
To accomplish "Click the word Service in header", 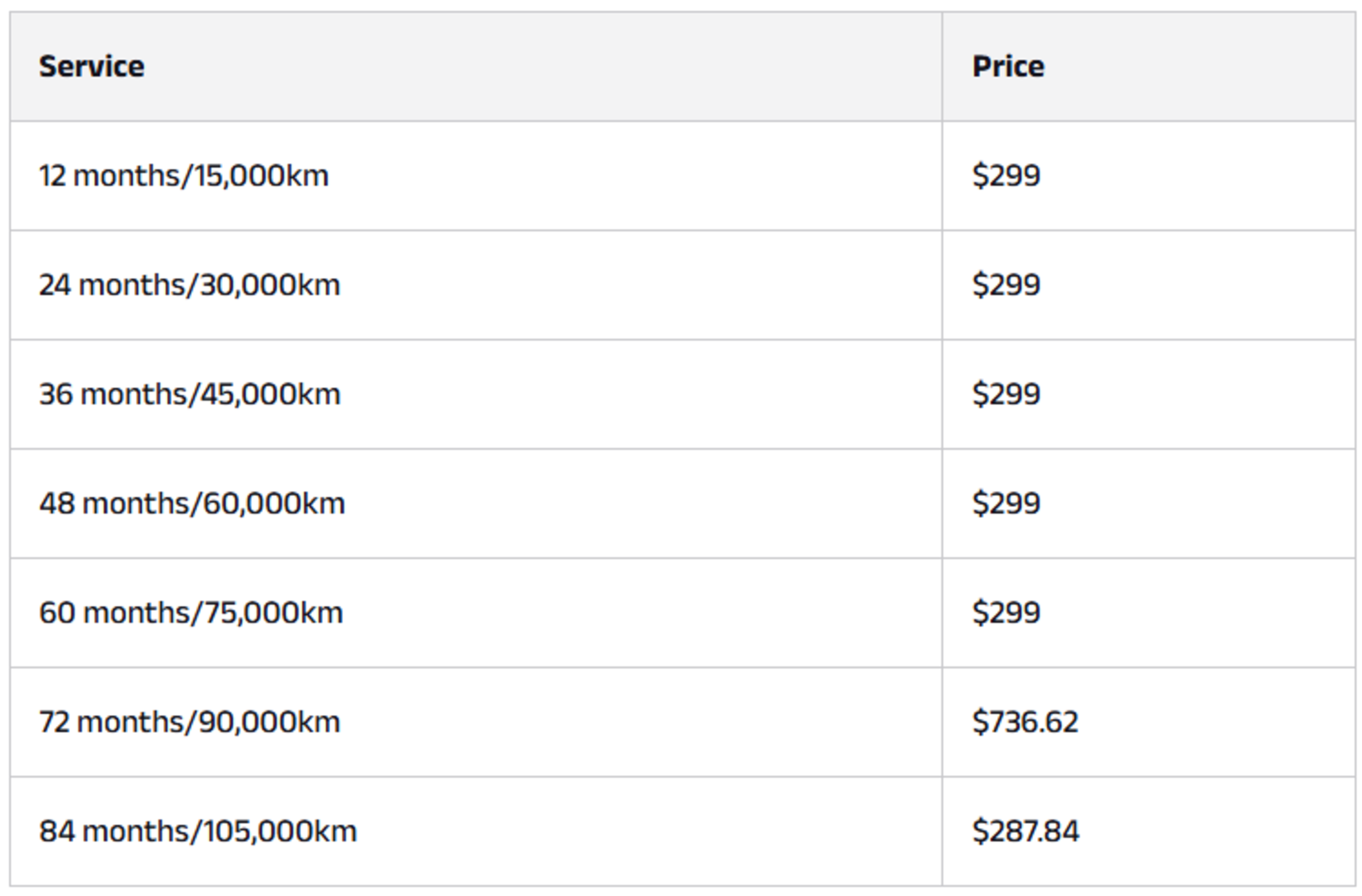I will click(x=92, y=66).
